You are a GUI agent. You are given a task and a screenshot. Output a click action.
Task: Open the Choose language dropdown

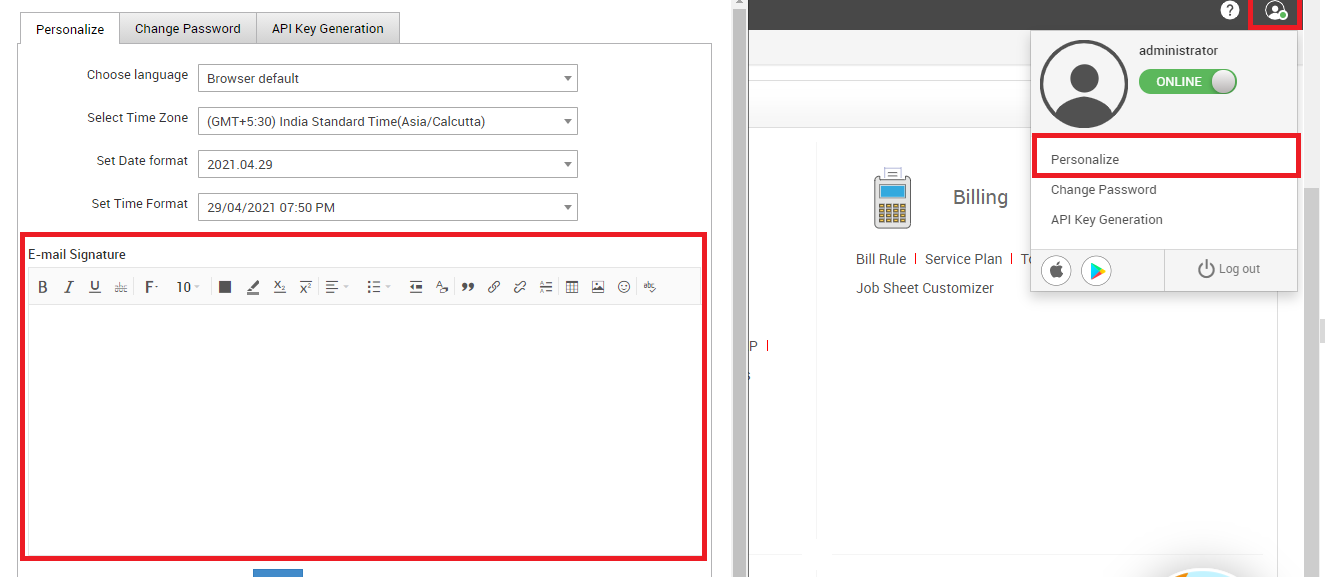(387, 78)
